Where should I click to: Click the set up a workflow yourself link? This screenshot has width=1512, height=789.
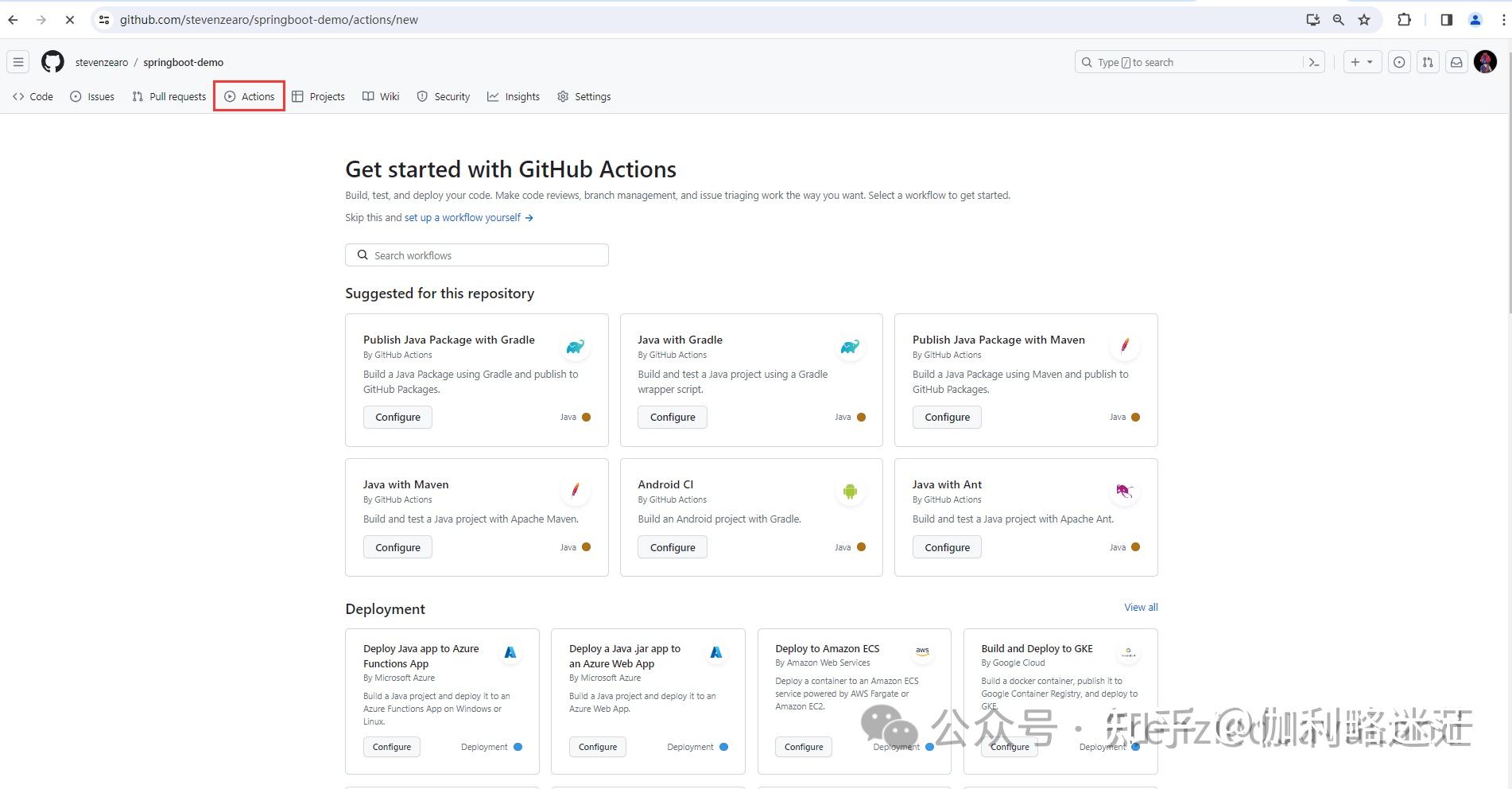[462, 217]
